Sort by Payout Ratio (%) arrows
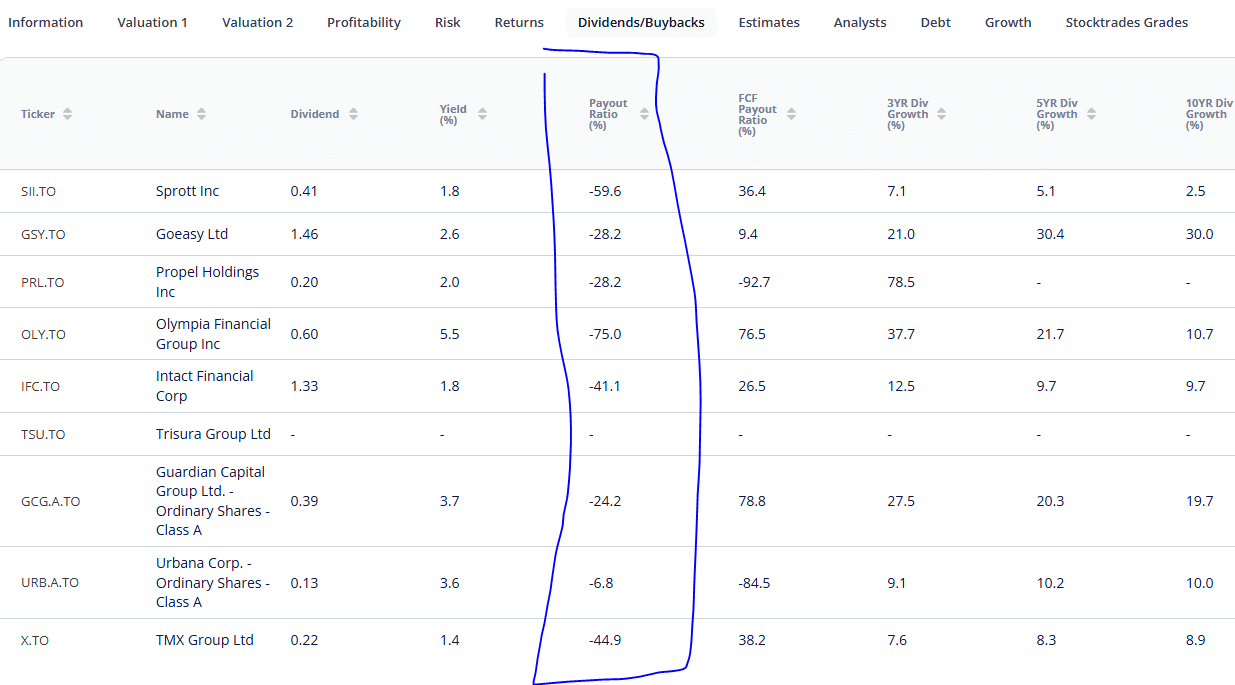Viewport: 1235px width, 685px height. (x=644, y=114)
